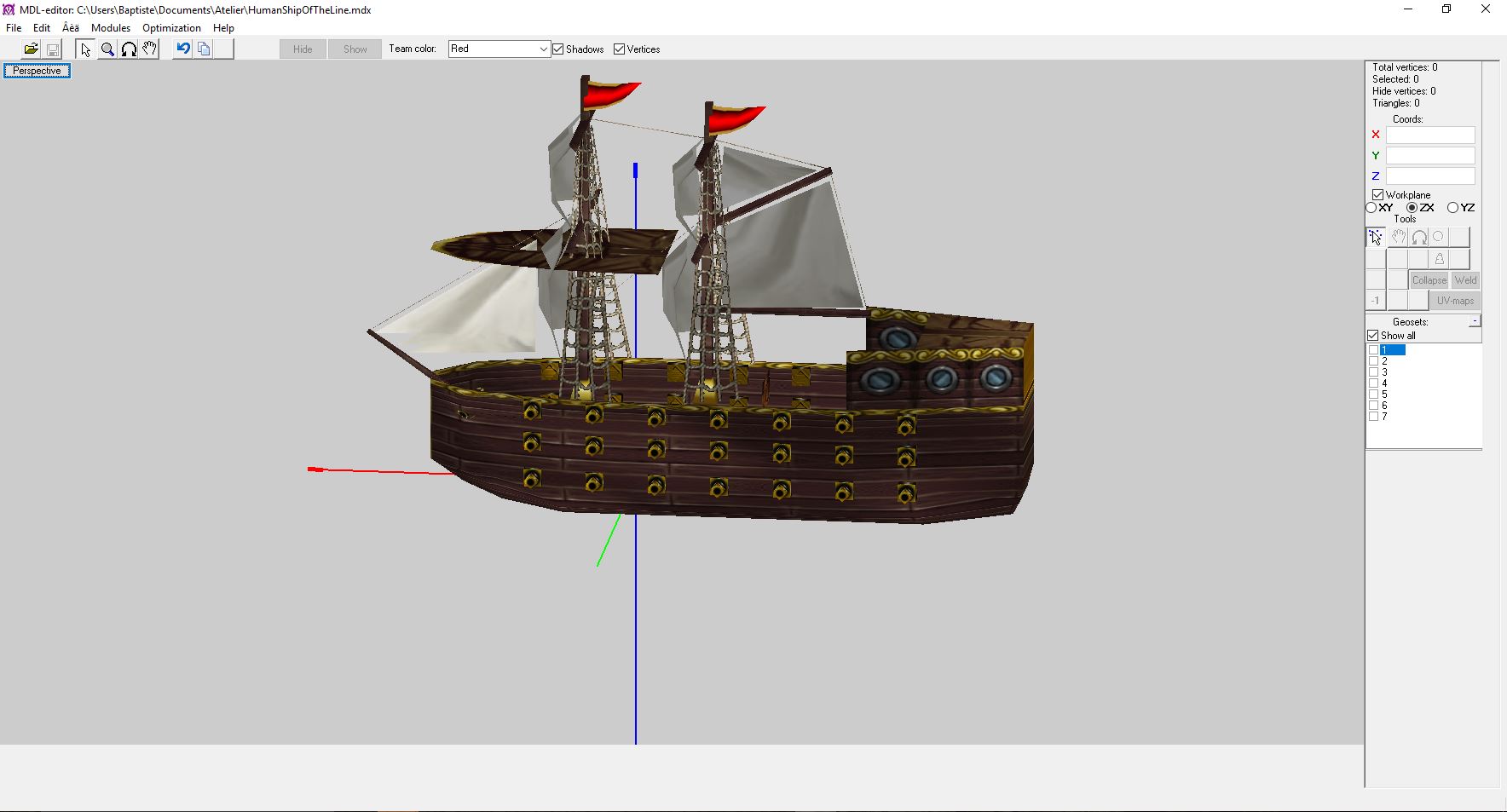
Task: Pick the rotate tool in Tools panel
Action: [1418, 237]
